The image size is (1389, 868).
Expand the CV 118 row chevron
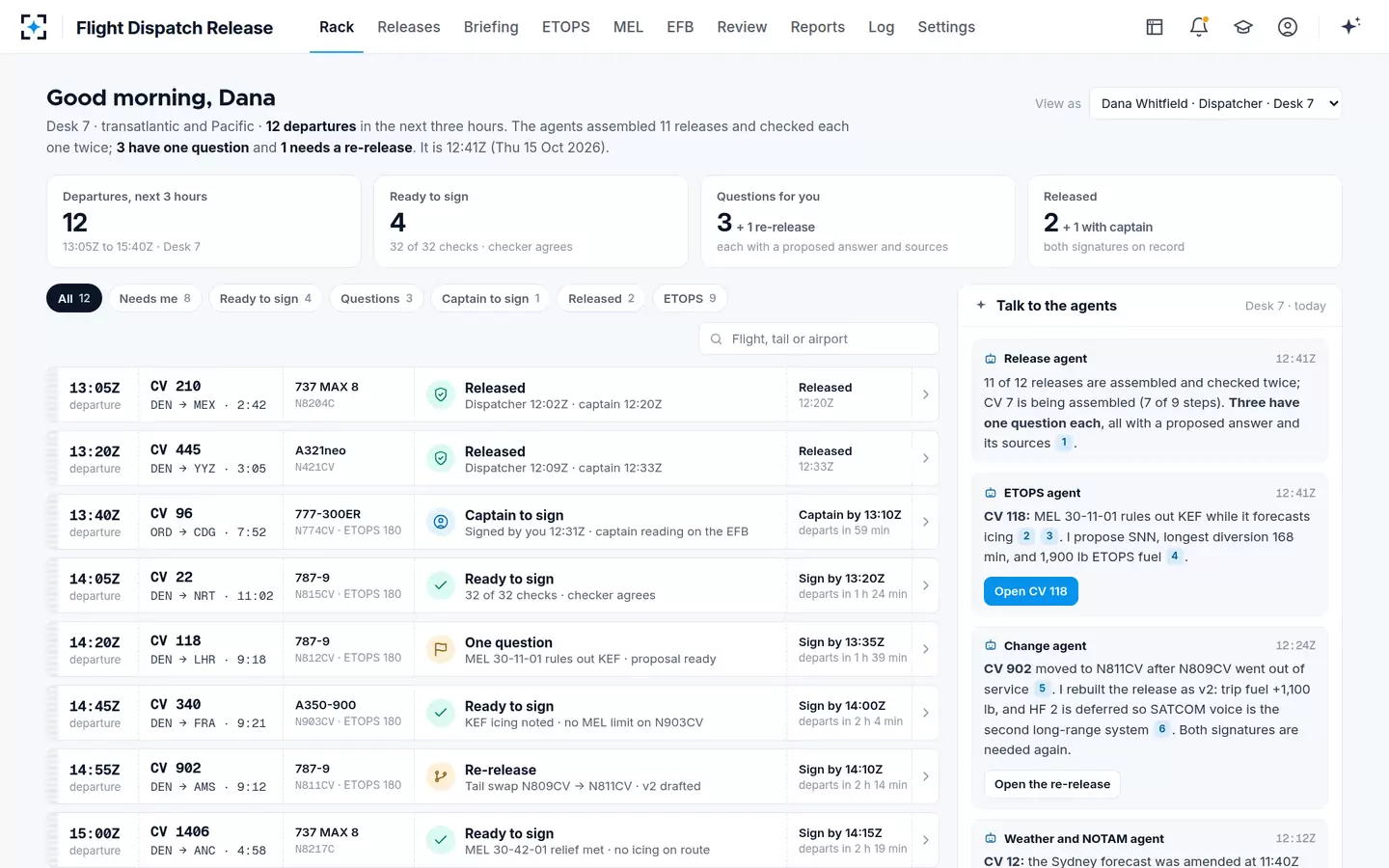pyautogui.click(x=925, y=649)
